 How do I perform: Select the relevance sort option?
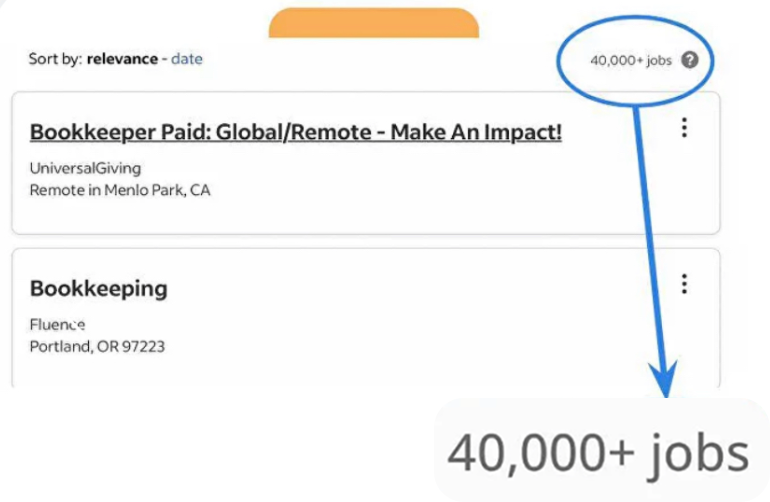point(122,59)
